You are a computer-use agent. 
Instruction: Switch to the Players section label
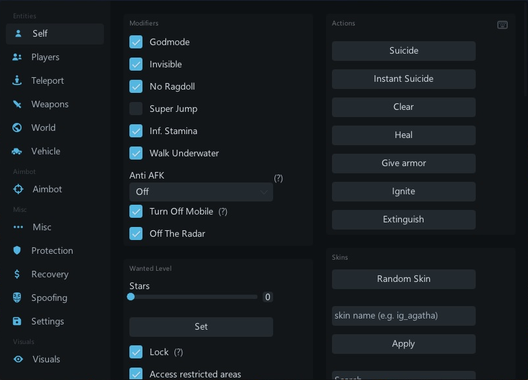(45, 57)
